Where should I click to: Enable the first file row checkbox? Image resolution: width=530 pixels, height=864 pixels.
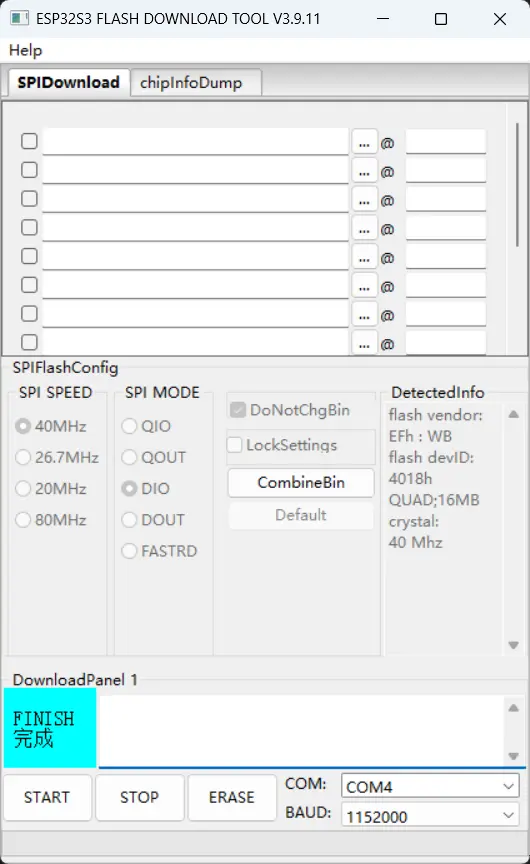point(29,141)
